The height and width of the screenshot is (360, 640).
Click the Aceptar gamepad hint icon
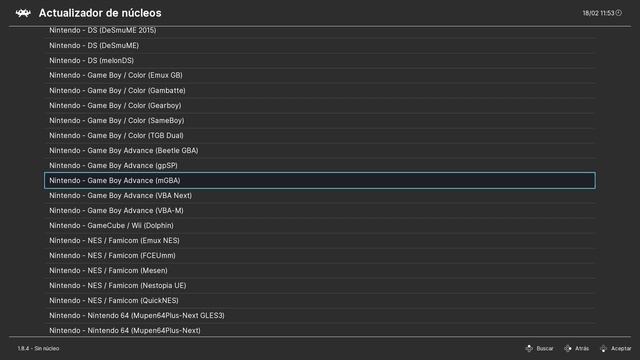(x=603, y=348)
